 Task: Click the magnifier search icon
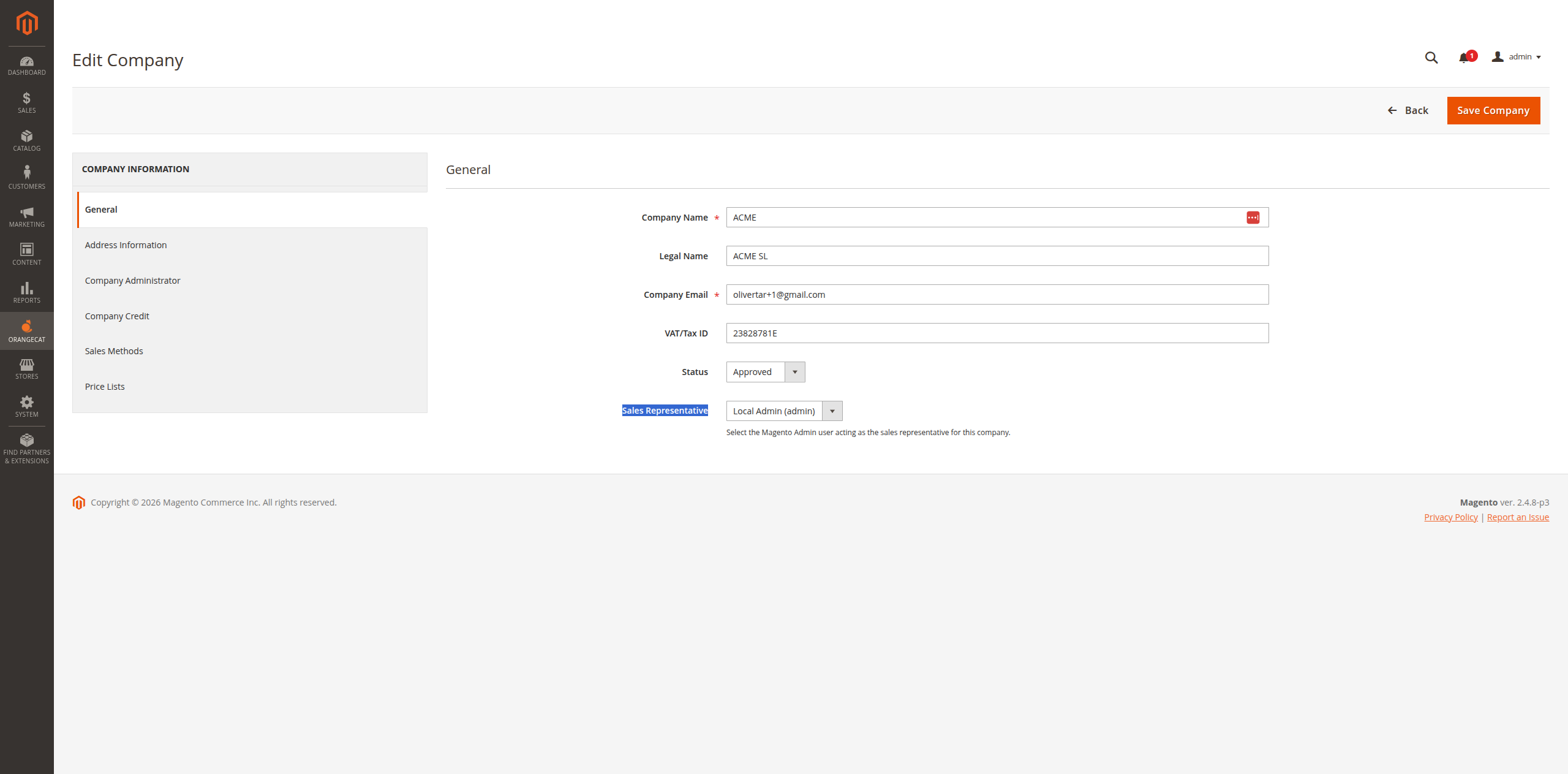1431,58
